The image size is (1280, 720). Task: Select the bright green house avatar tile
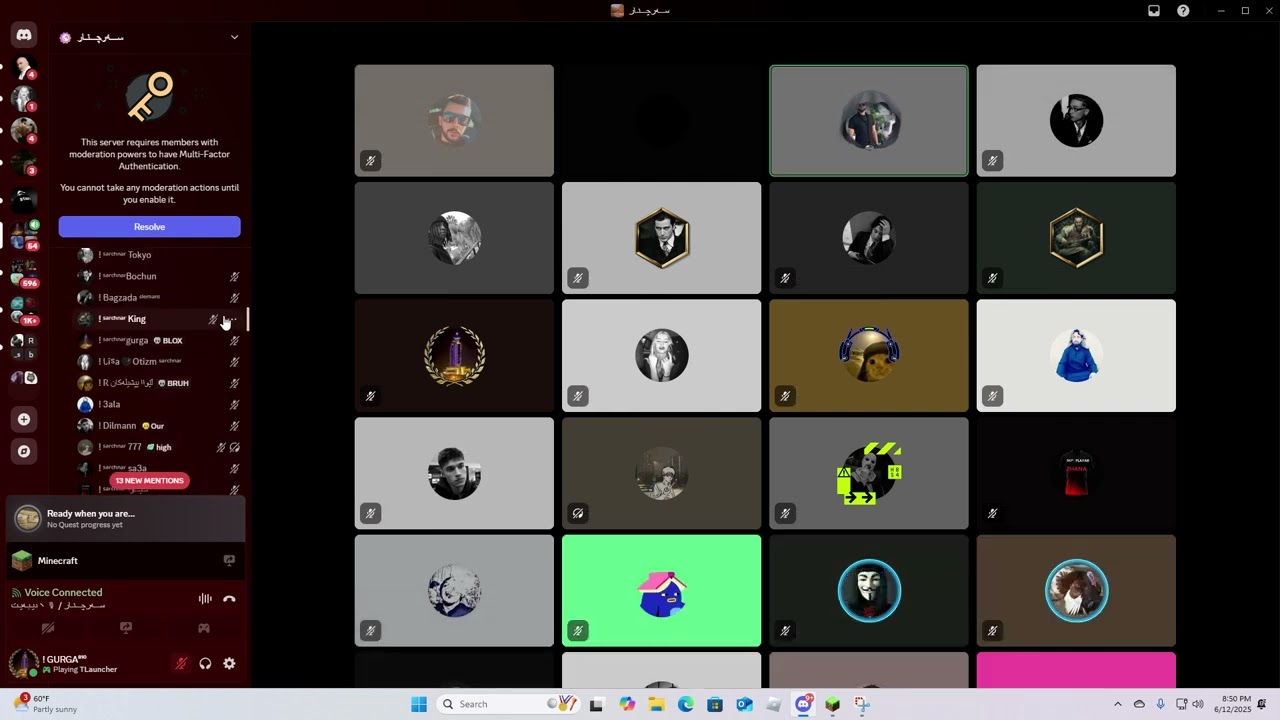[661, 591]
